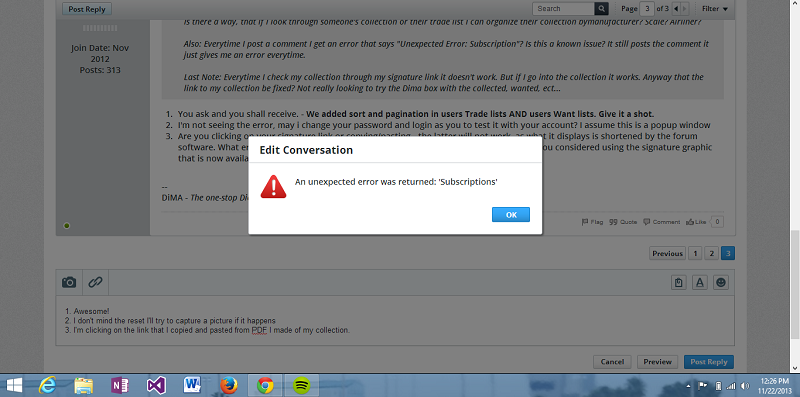Viewport: 800px width, 397px height.
Task: Open OneNote from taskbar
Action: point(120,385)
